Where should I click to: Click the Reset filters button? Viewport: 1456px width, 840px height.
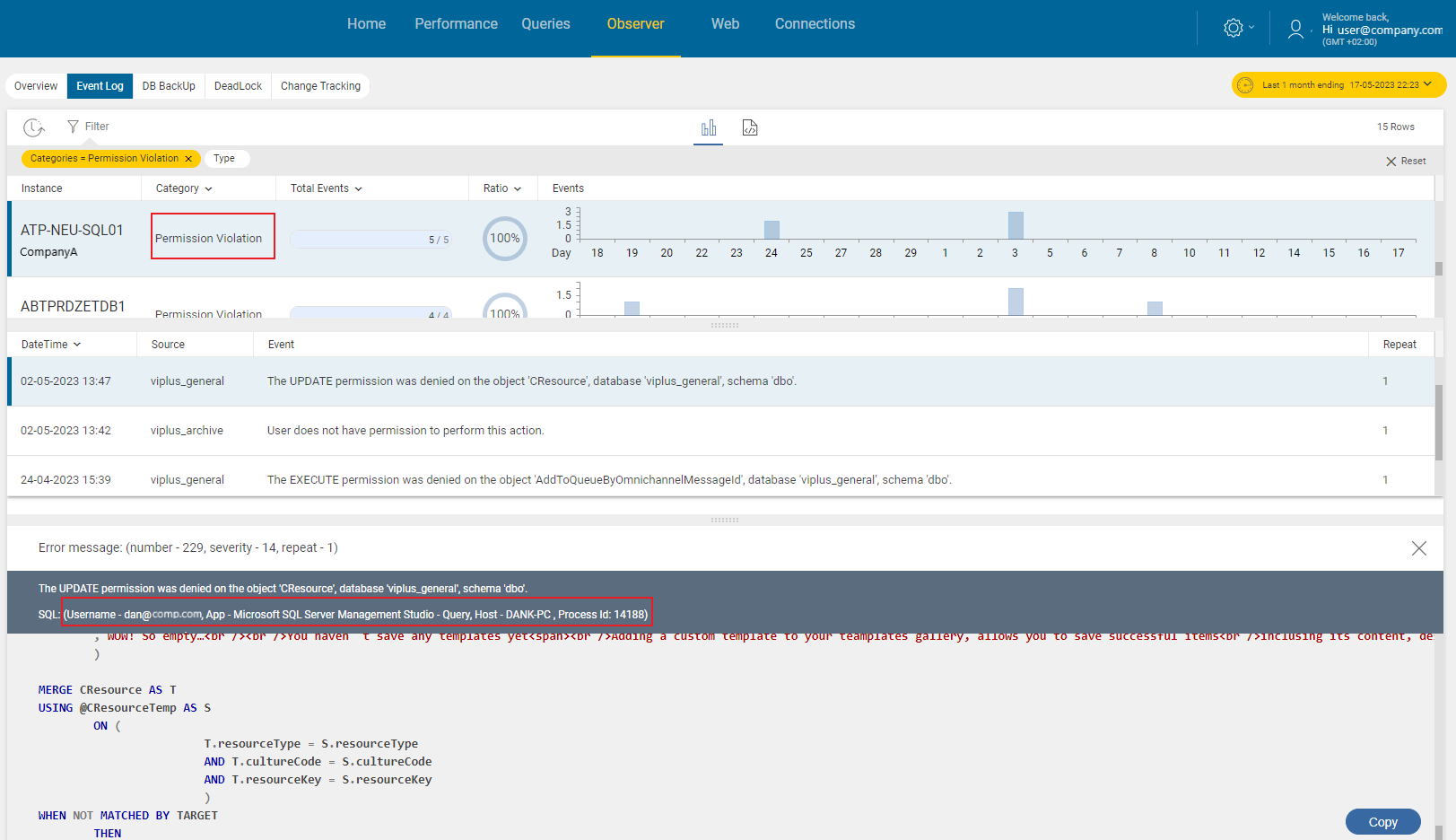(x=1406, y=162)
